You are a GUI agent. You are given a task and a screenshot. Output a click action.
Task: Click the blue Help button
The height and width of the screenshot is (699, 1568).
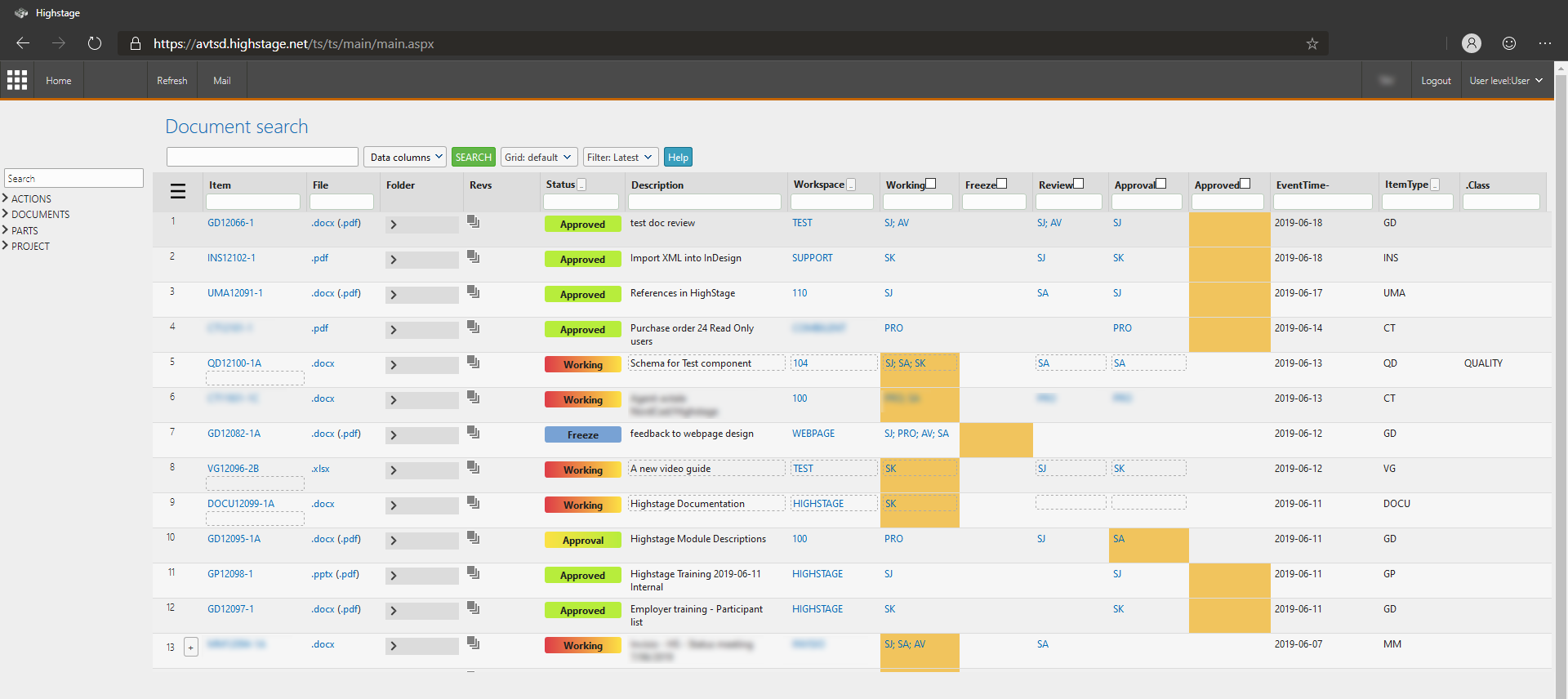click(678, 157)
